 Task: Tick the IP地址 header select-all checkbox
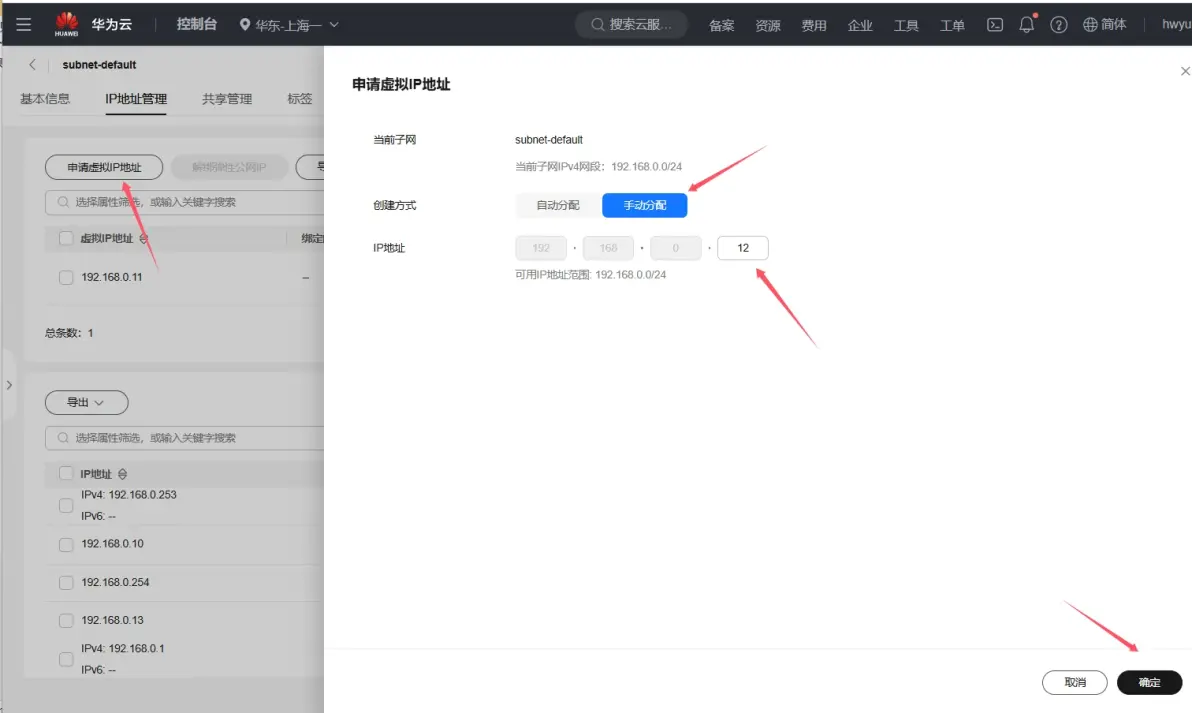point(66,474)
